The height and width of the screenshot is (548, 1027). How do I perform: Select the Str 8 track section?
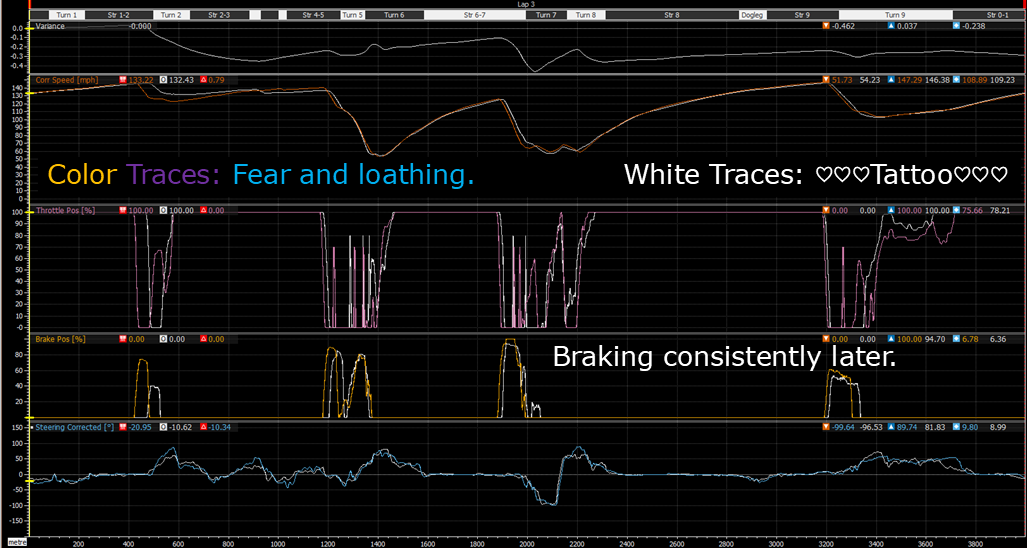[x=672, y=14]
